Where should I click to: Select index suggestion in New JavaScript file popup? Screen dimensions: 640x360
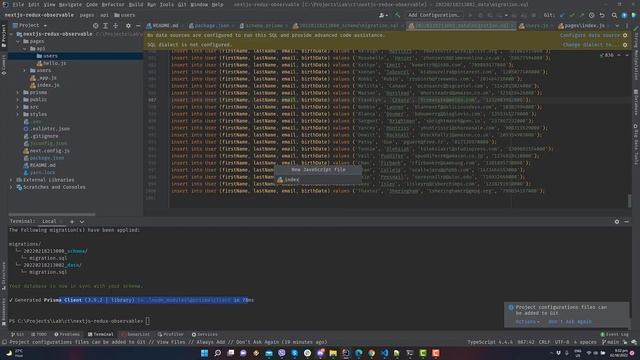pyautogui.click(x=318, y=180)
